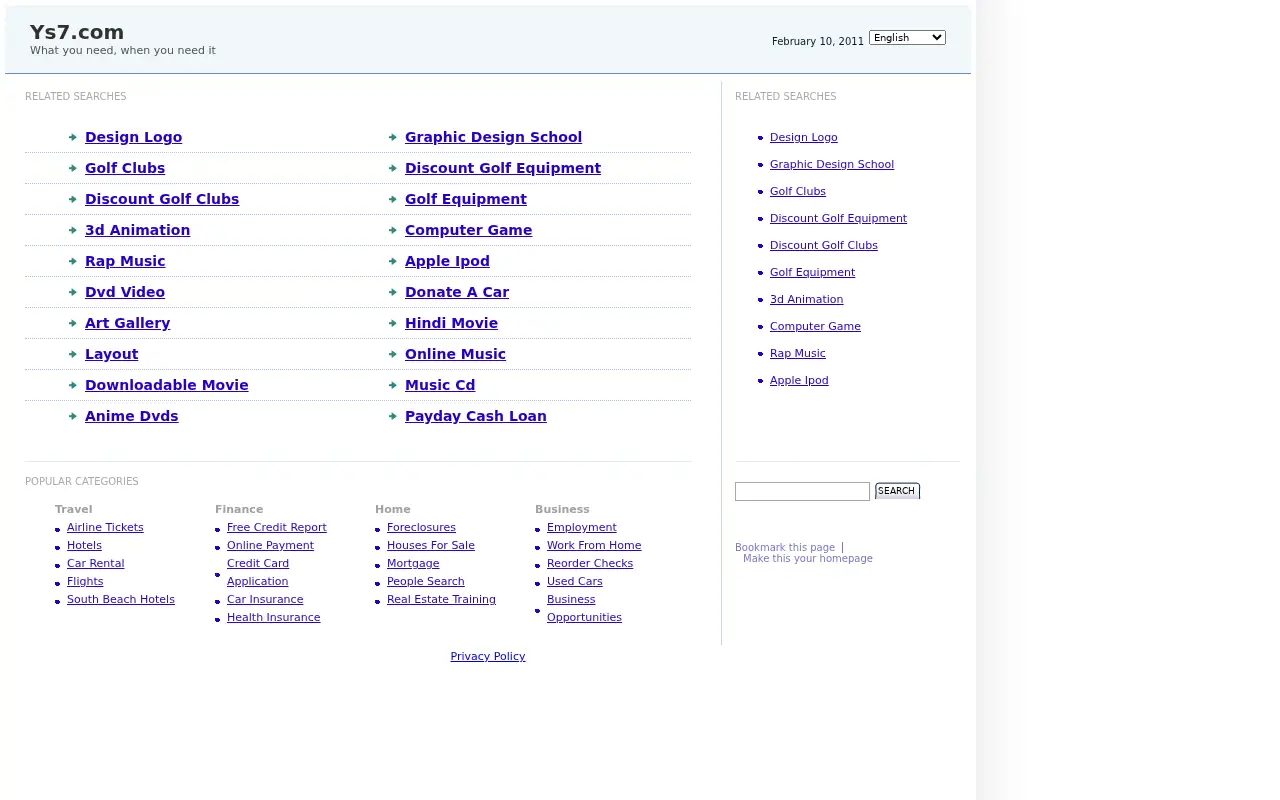Follow the Donate A Car link
Screen dimensions: 1280x800
457,292
